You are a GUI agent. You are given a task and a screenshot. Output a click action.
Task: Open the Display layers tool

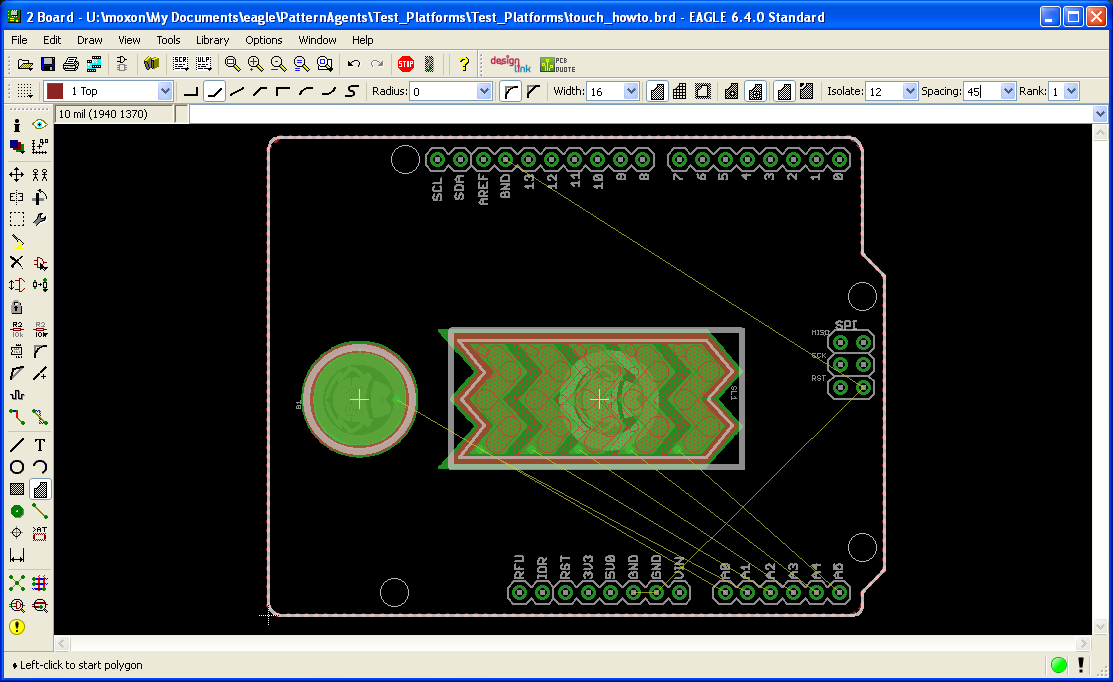(17, 147)
